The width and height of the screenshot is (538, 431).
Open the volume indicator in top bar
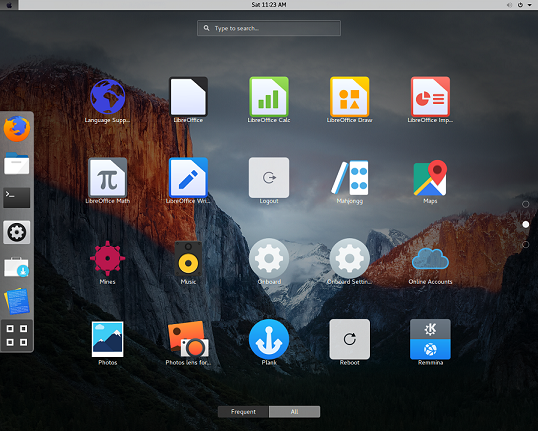click(510, 4)
